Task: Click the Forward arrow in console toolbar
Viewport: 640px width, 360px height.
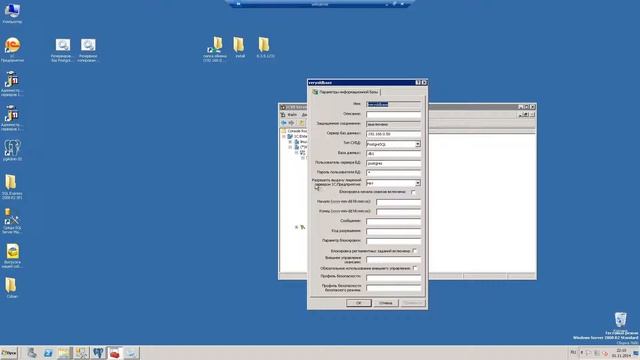Action: point(291,123)
